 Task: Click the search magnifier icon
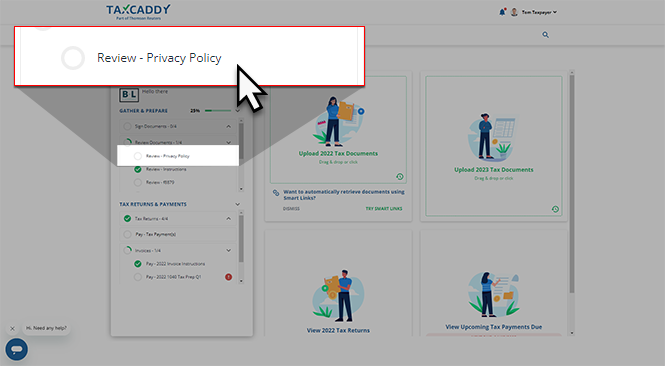[x=545, y=35]
